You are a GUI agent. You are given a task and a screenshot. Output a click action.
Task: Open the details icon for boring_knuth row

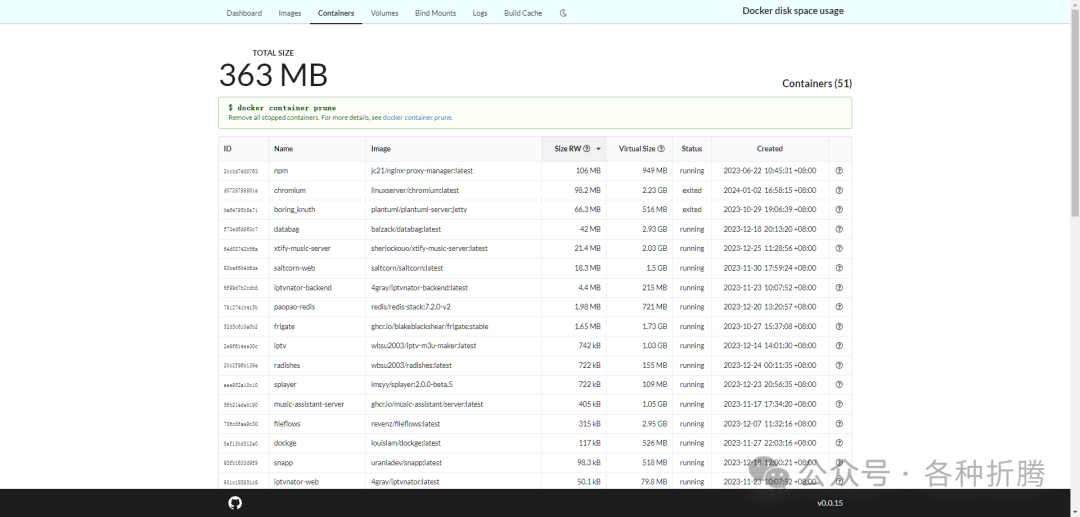point(839,209)
